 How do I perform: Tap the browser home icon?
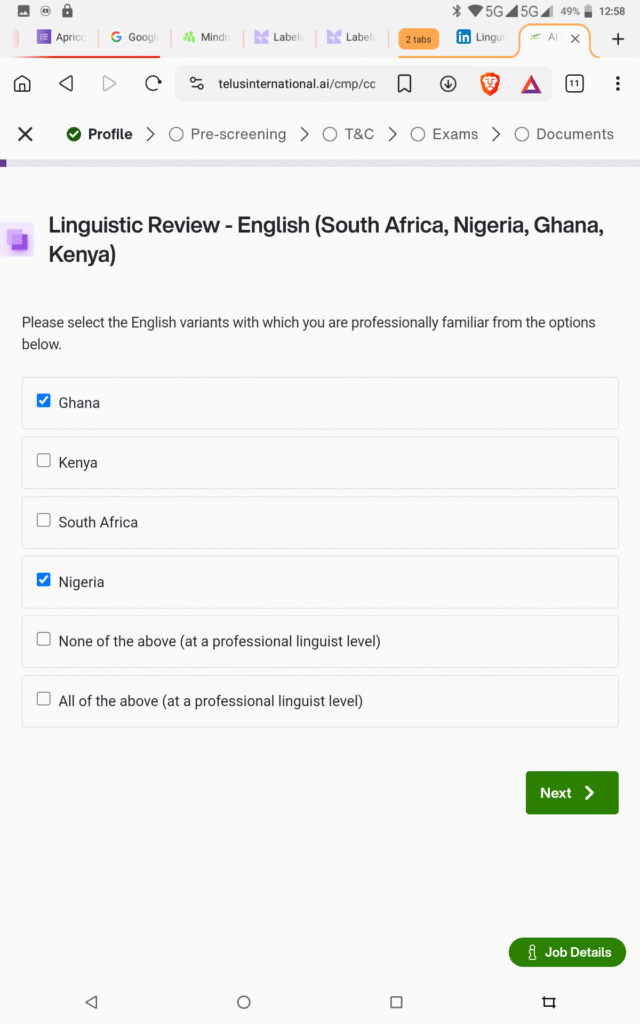pos(22,84)
